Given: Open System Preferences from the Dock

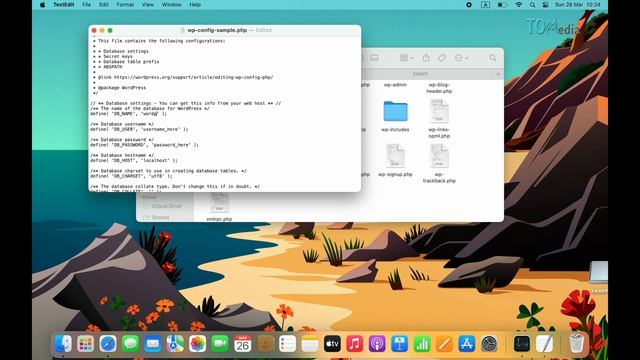Looking at the screenshot, I should tap(489, 344).
